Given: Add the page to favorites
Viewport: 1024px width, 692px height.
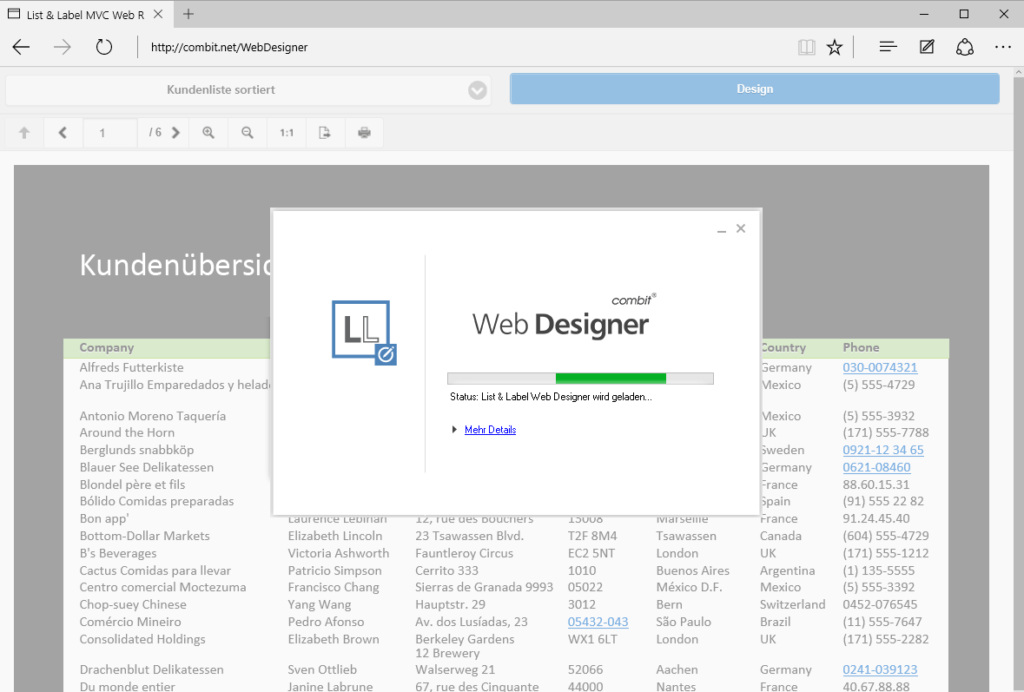Looking at the screenshot, I should click(835, 46).
